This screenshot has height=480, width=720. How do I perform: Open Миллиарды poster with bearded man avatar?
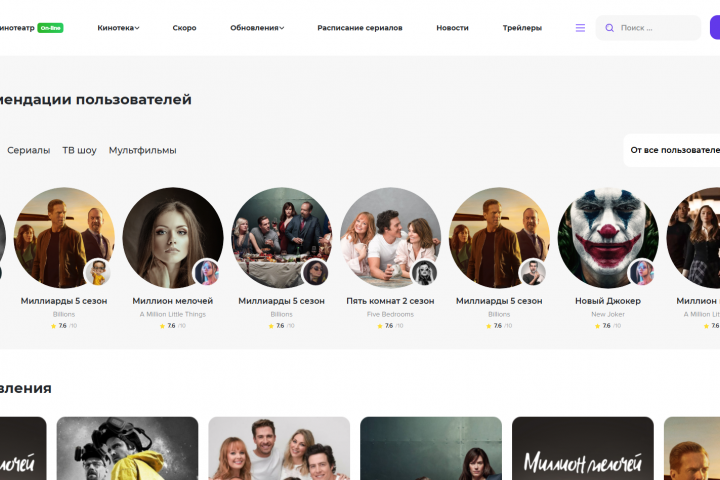click(499, 237)
